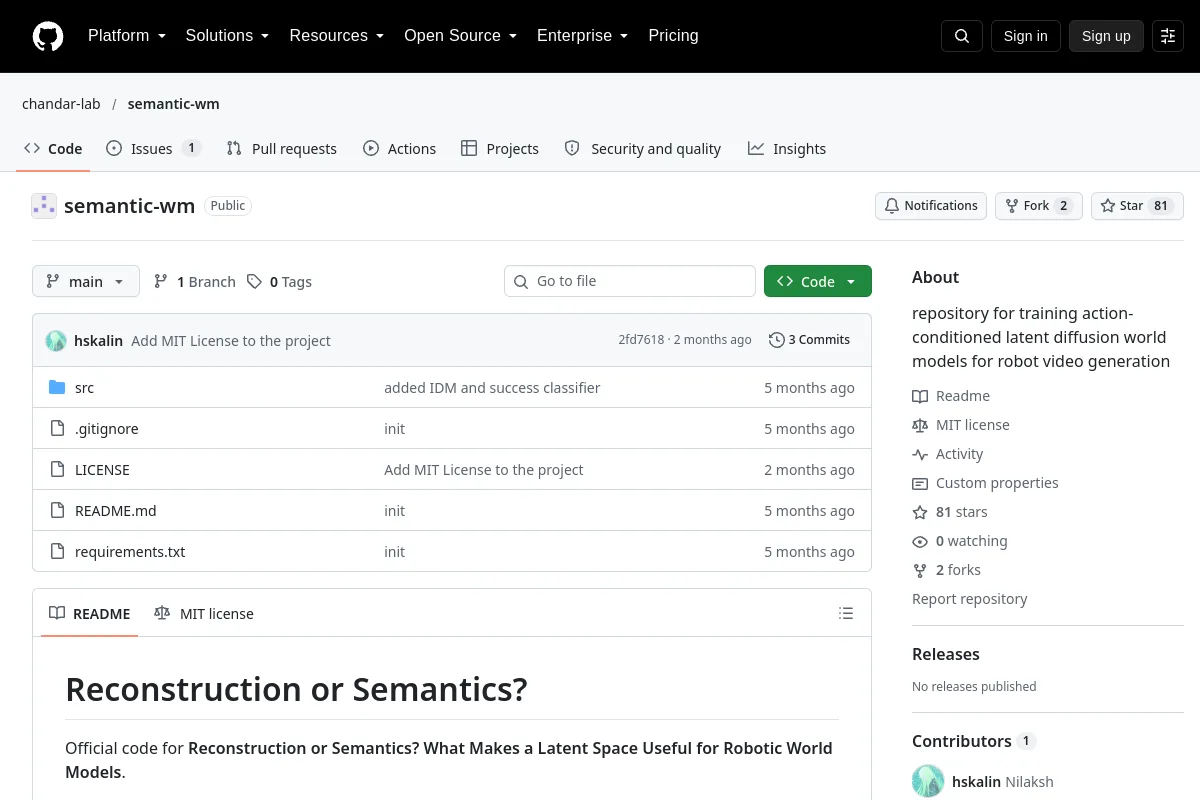1200x800 pixels.
Task: Expand the Resources menu
Action: click(337, 36)
